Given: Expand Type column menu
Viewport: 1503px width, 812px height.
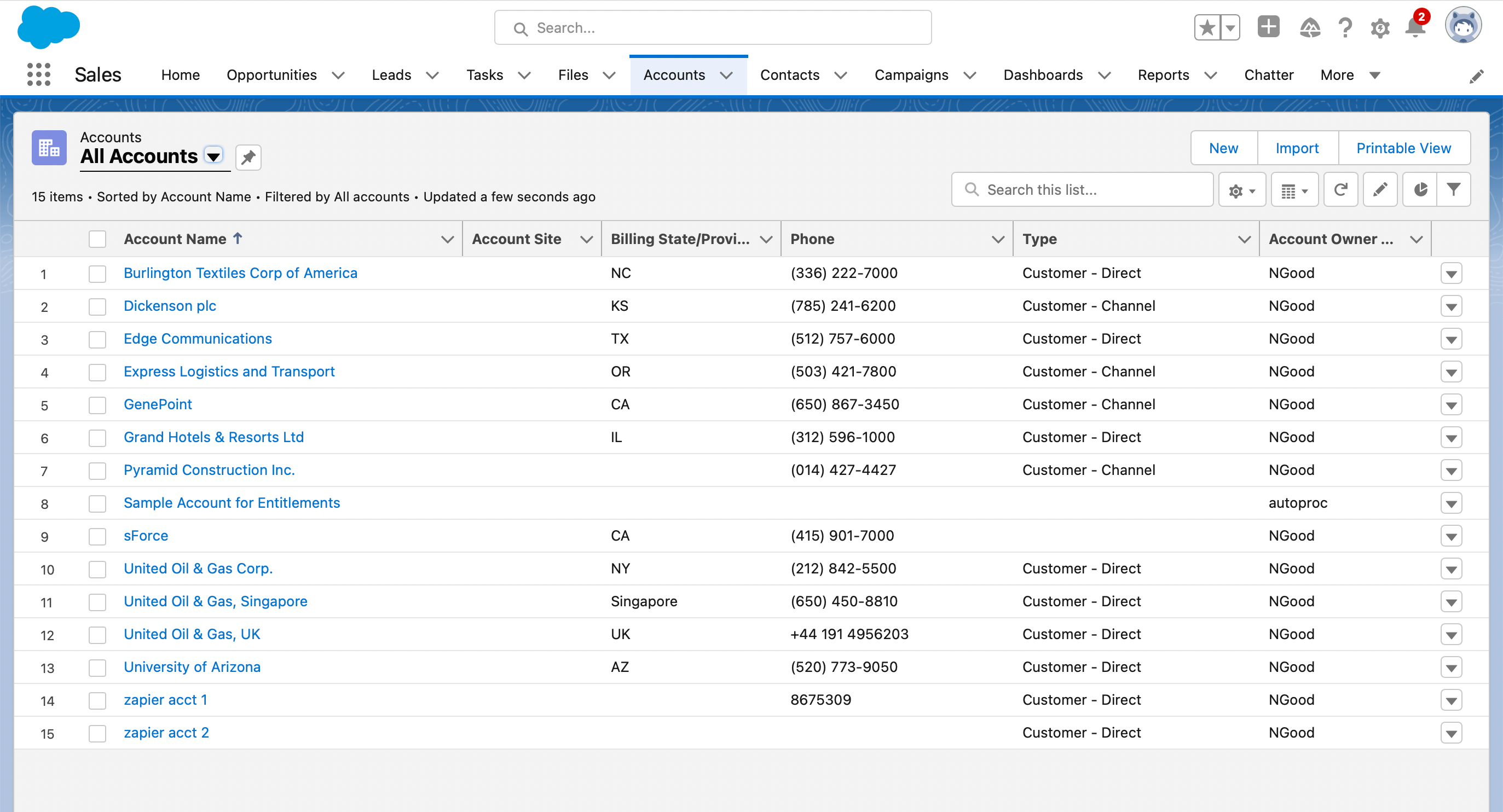Looking at the screenshot, I should pos(1245,239).
